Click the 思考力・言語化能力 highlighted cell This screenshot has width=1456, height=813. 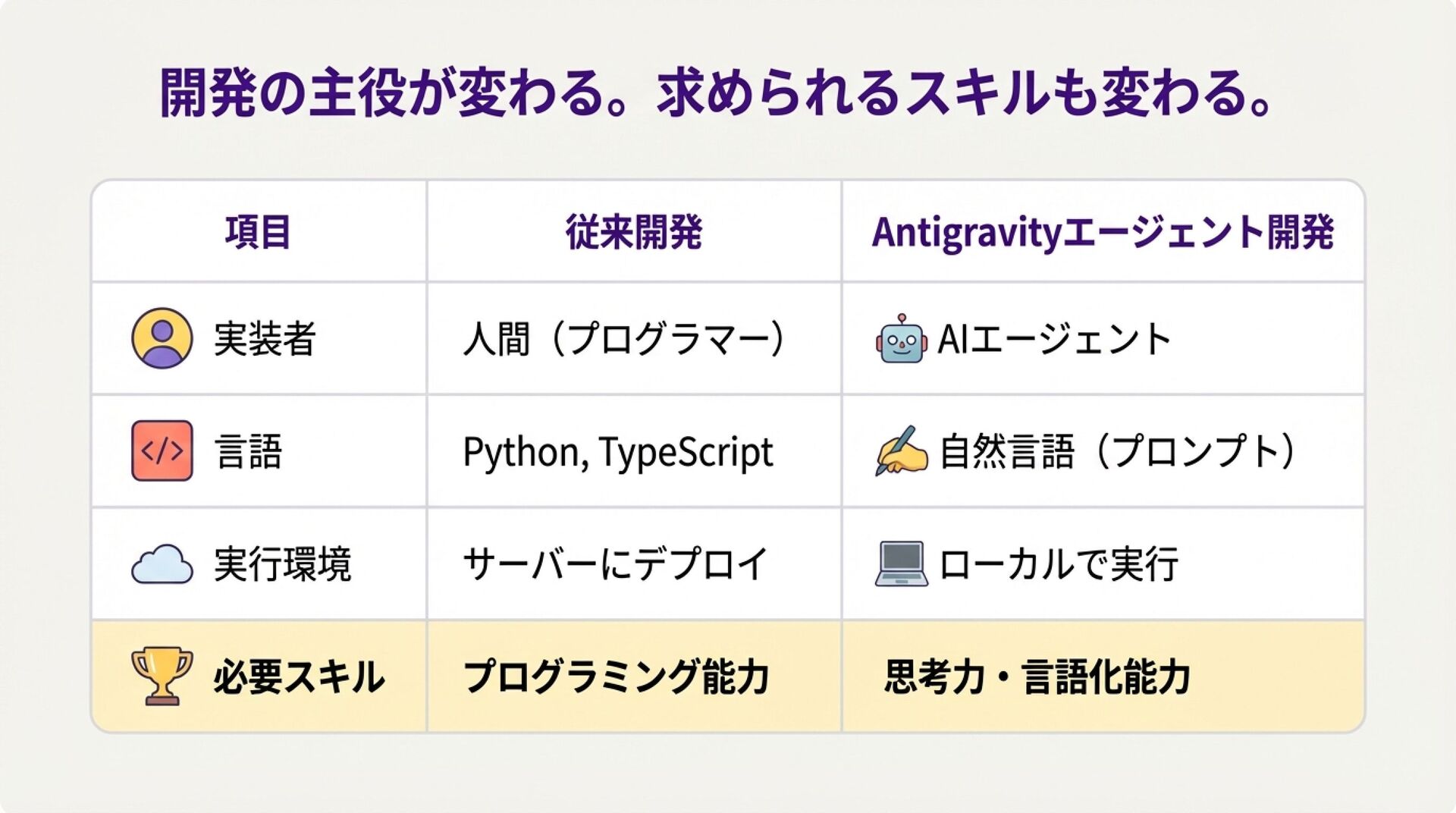[x=1037, y=676]
